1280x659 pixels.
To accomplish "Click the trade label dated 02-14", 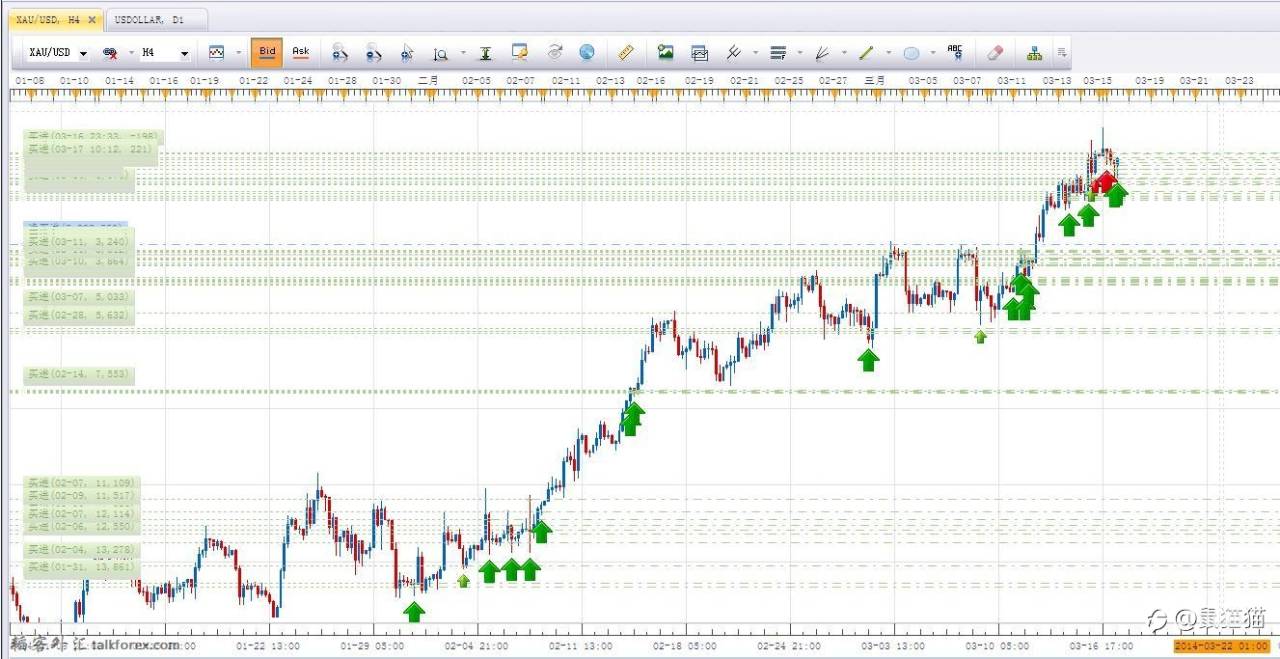I will (78, 375).
